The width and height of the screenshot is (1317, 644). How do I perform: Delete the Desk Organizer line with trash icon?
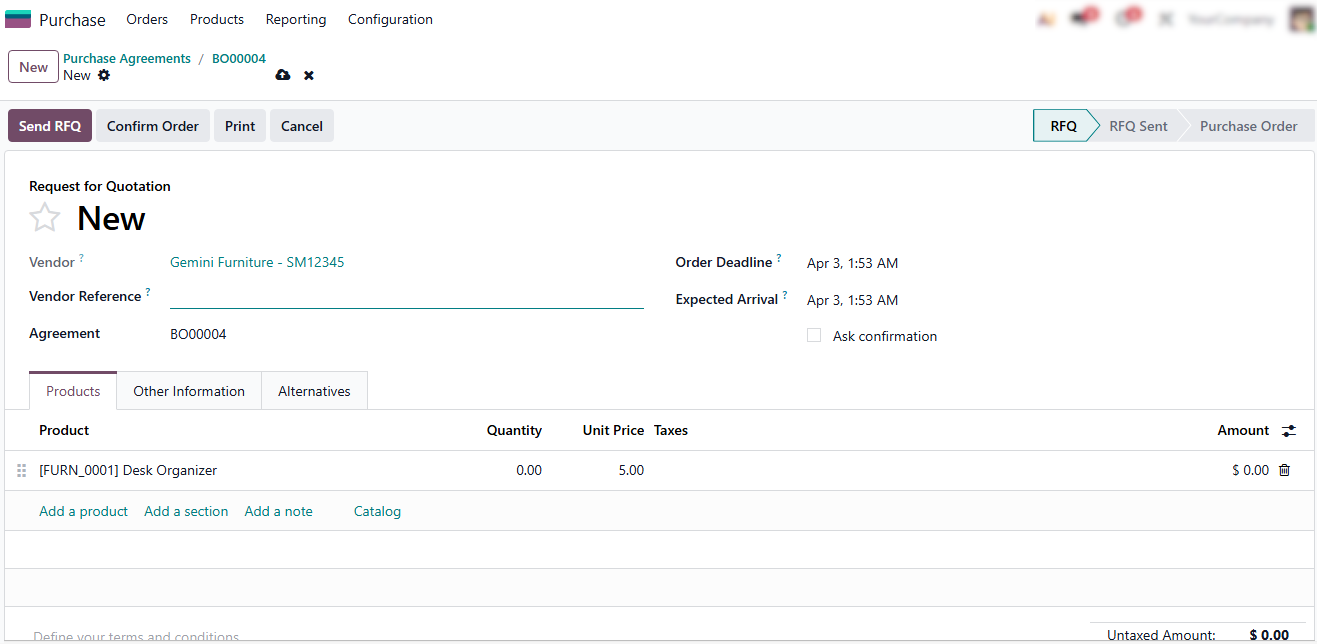1285,470
